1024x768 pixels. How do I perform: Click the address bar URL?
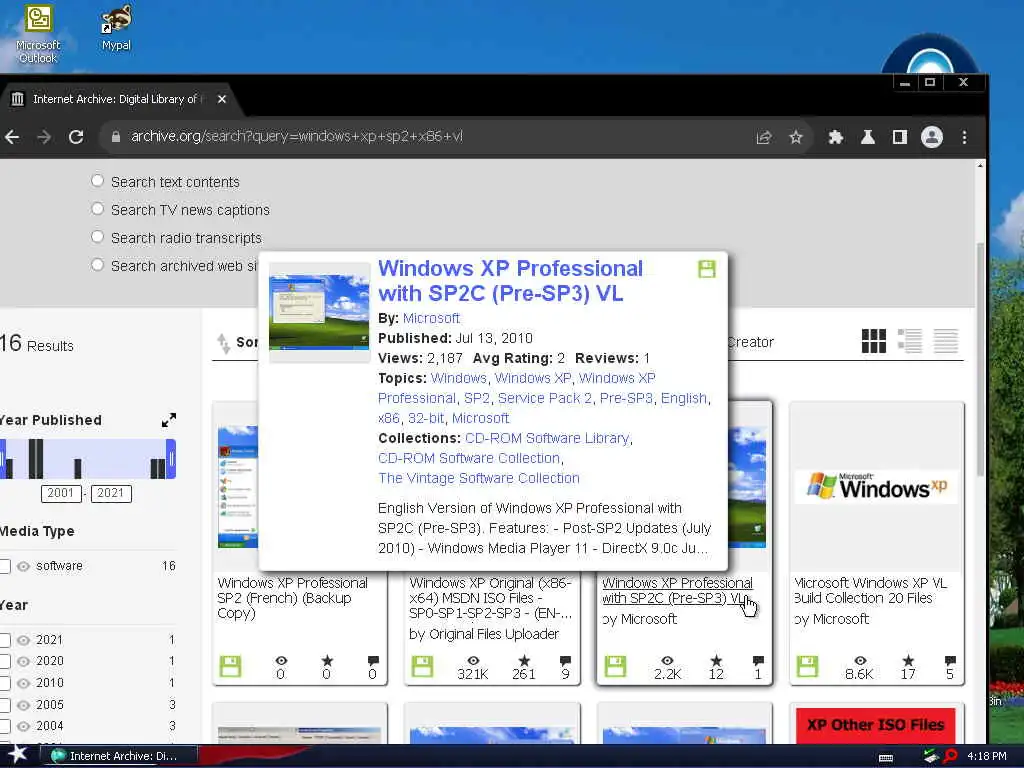click(x=296, y=136)
